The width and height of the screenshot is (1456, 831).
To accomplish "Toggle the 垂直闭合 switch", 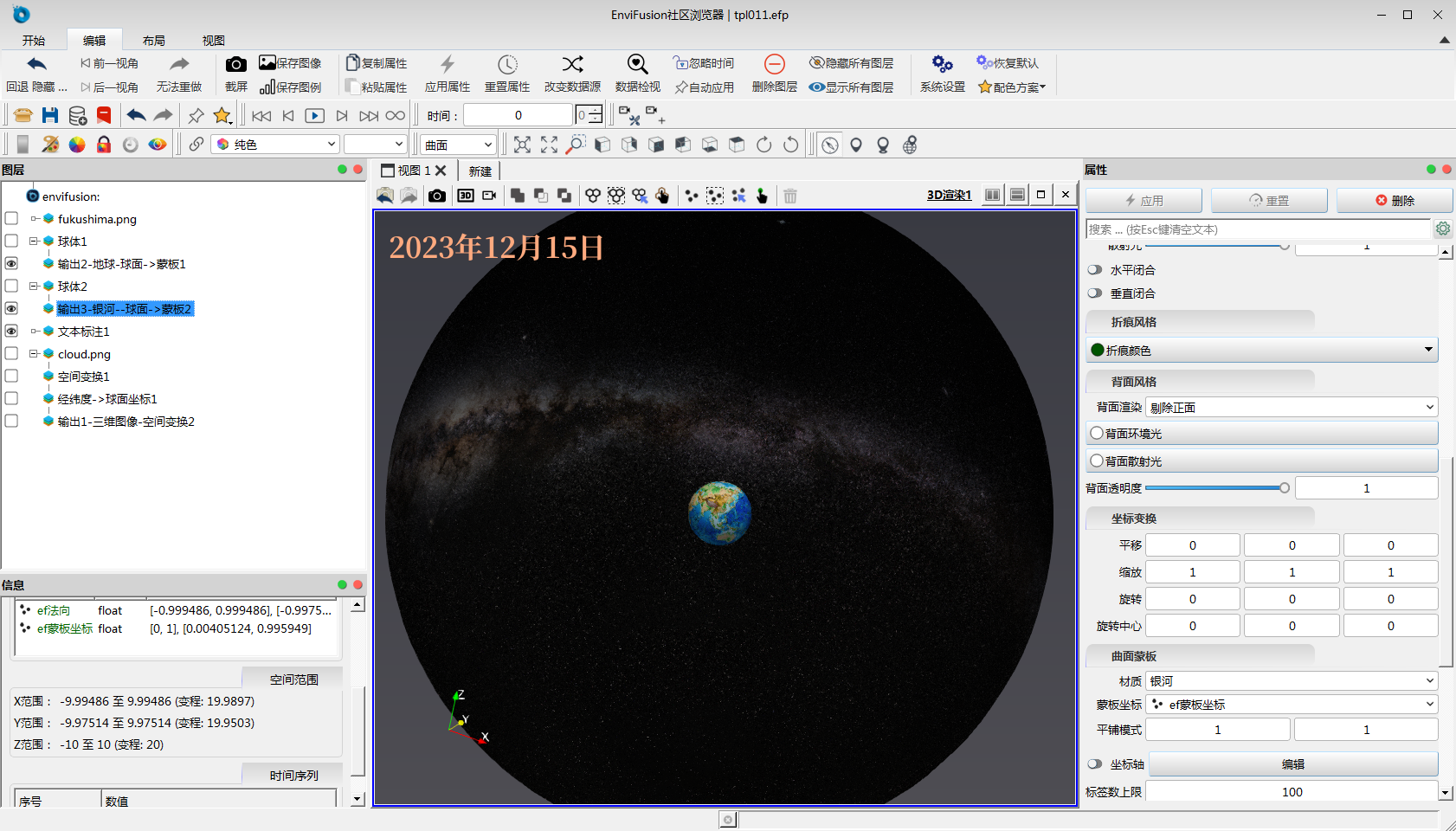I will pos(1095,293).
